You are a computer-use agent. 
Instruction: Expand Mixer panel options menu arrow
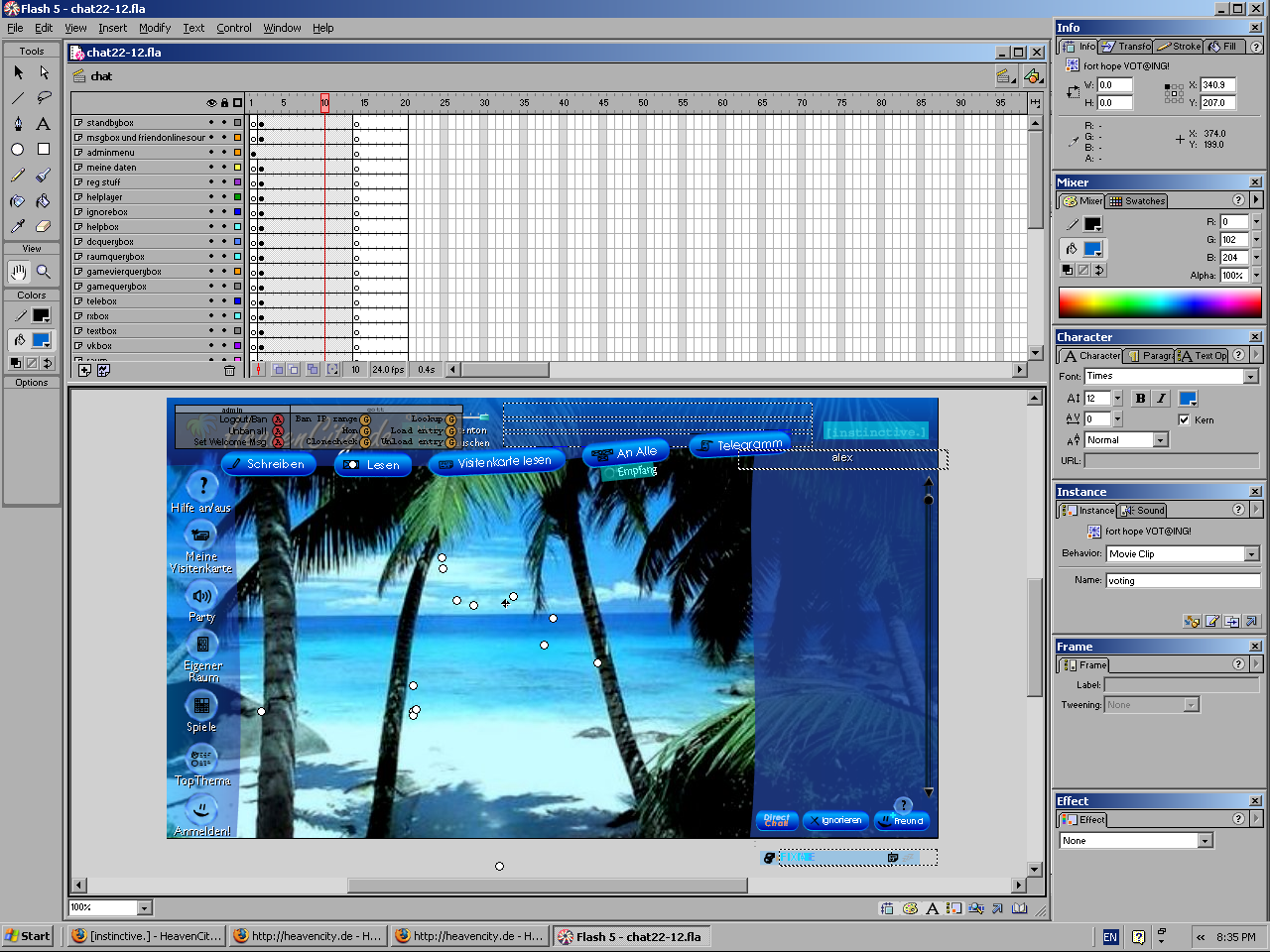1256,200
